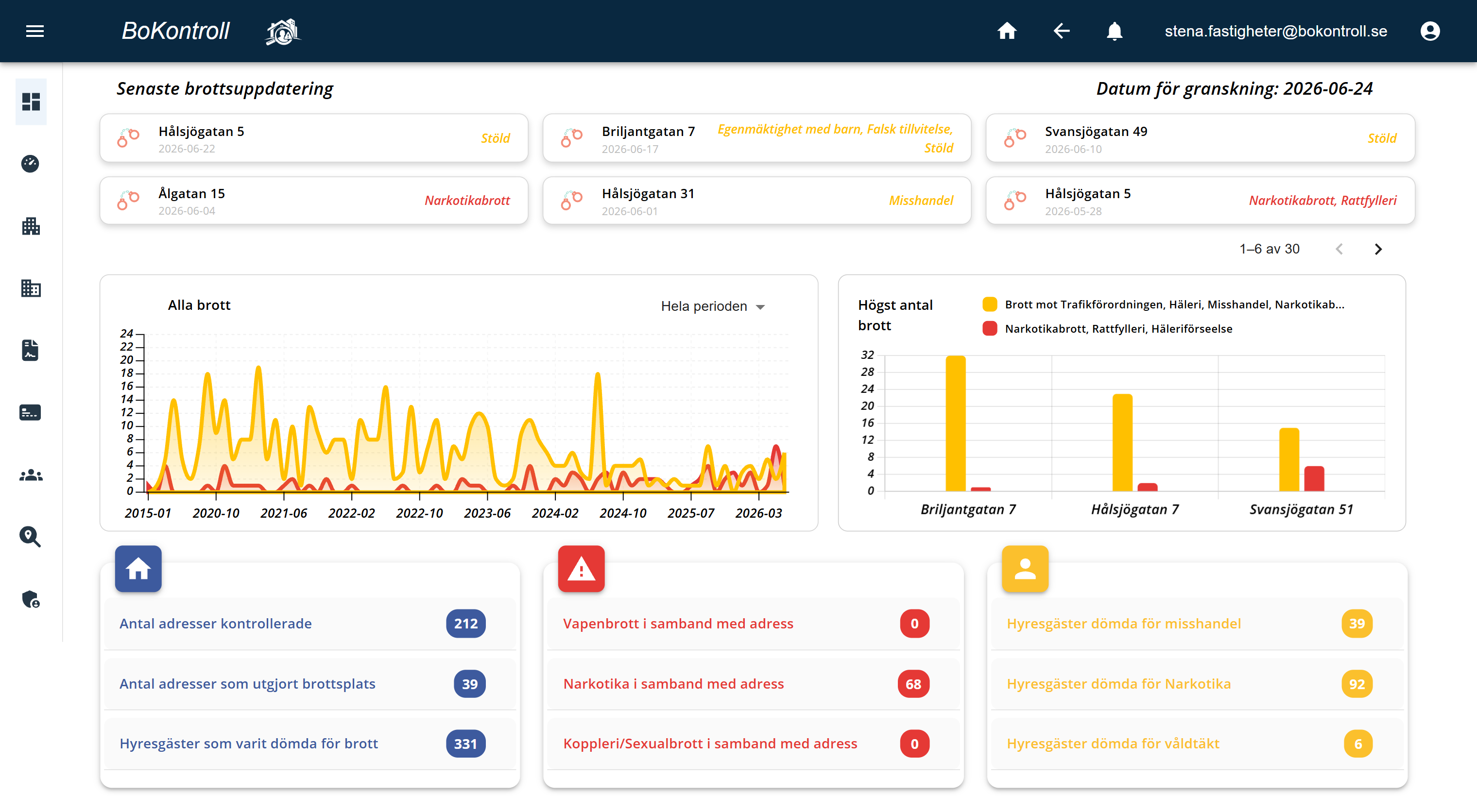Go to home via house icon

(1007, 31)
